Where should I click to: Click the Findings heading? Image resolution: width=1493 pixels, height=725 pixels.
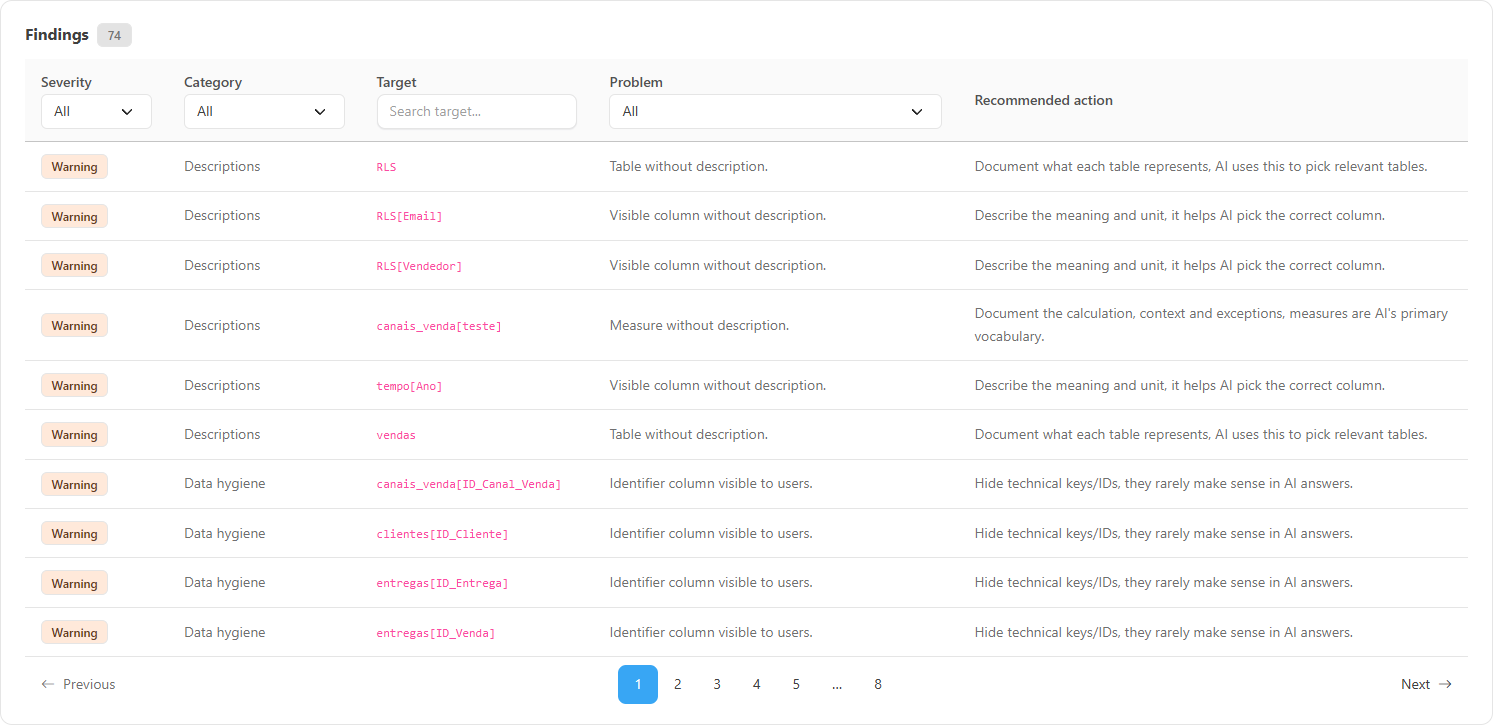pyautogui.click(x=57, y=35)
